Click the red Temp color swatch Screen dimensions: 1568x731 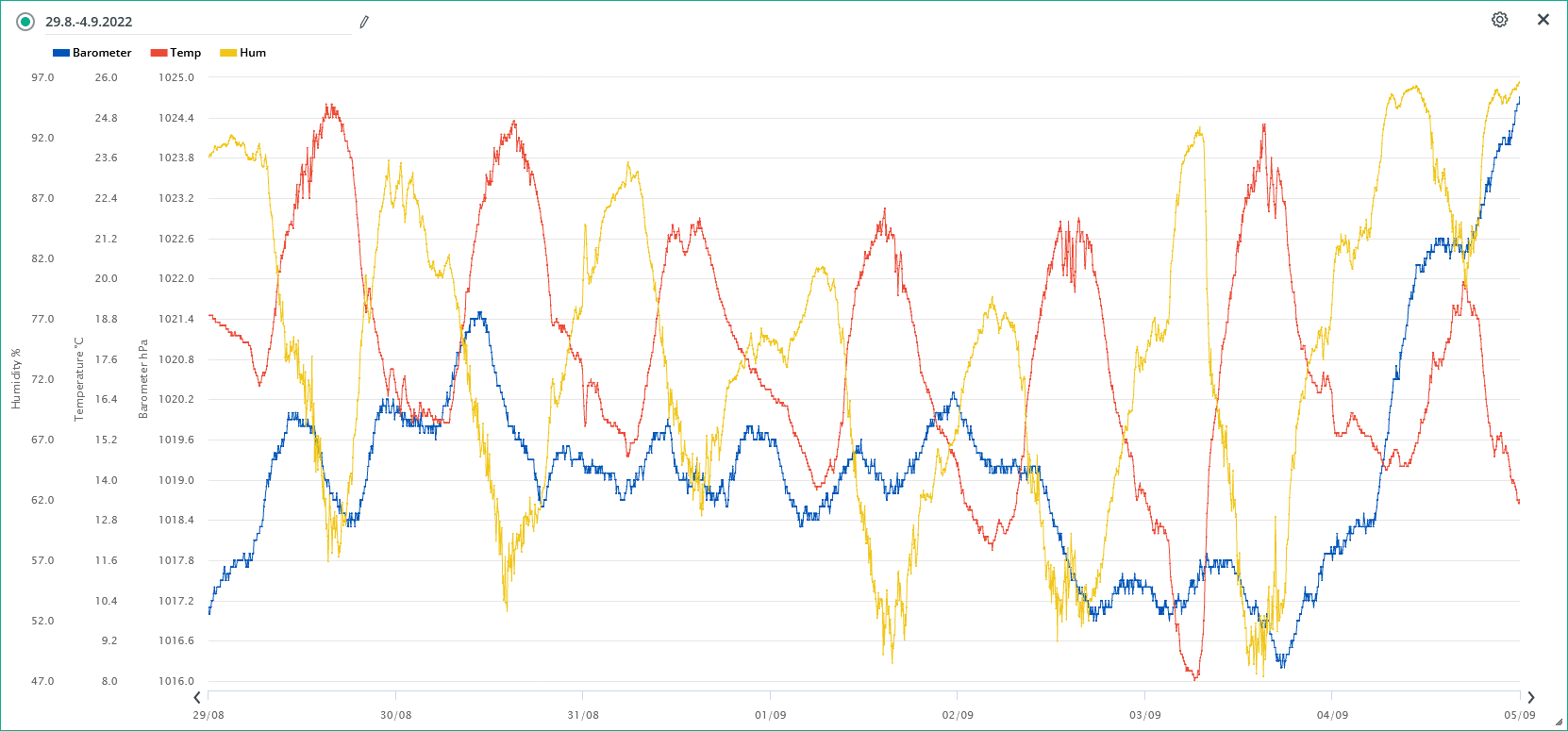158,53
